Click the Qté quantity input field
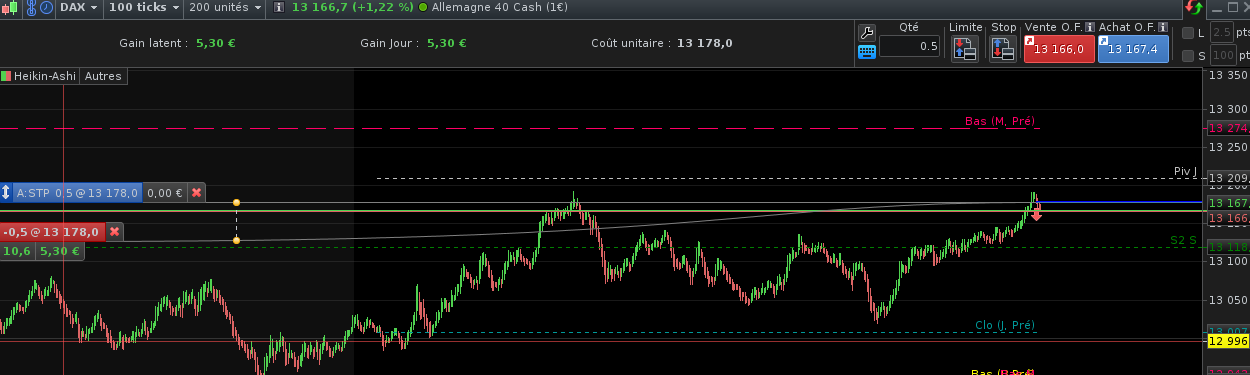The image size is (1250, 375). 909,46
